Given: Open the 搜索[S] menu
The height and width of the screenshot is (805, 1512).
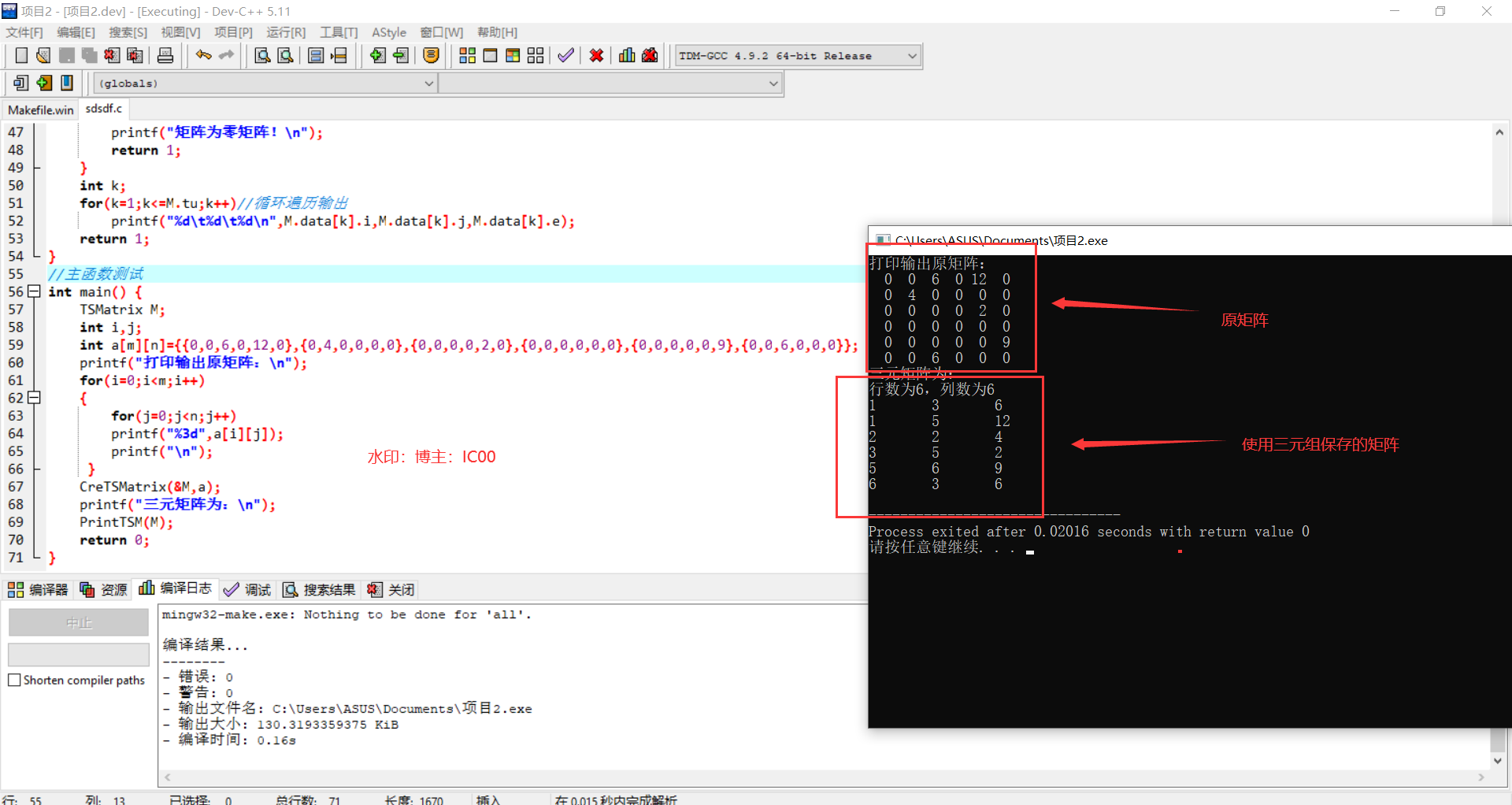Looking at the screenshot, I should point(128,32).
